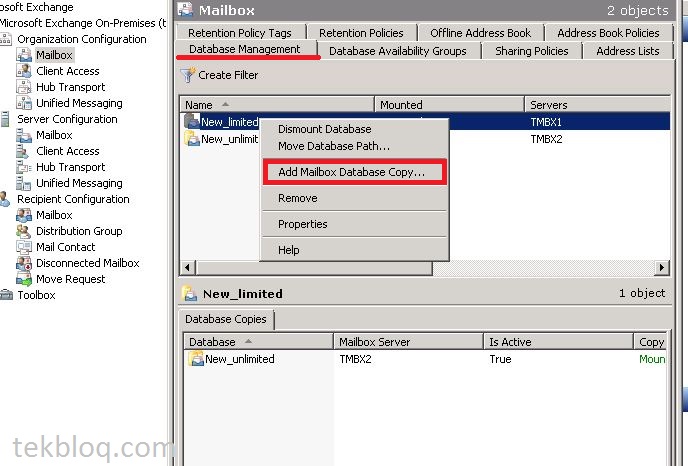Click the Server Configuration Unified Messaging icon
Screen dimensions: 688x466
24,183
